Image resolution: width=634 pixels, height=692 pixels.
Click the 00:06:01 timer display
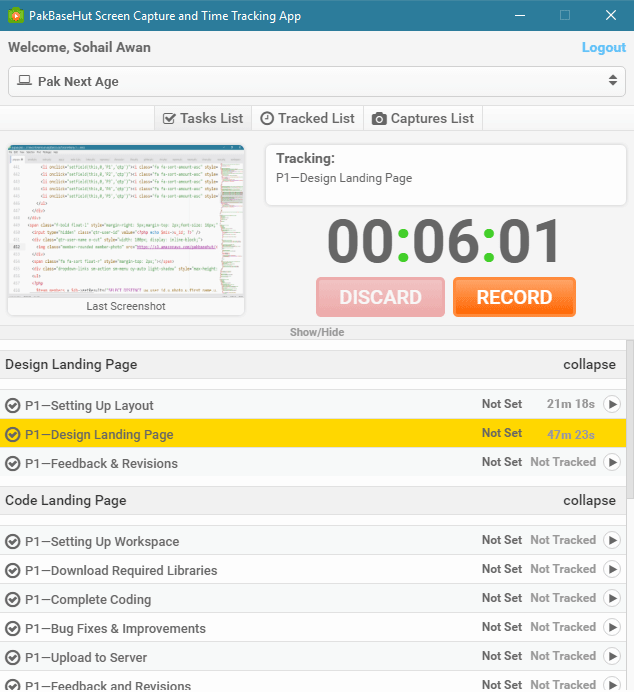coord(444,241)
